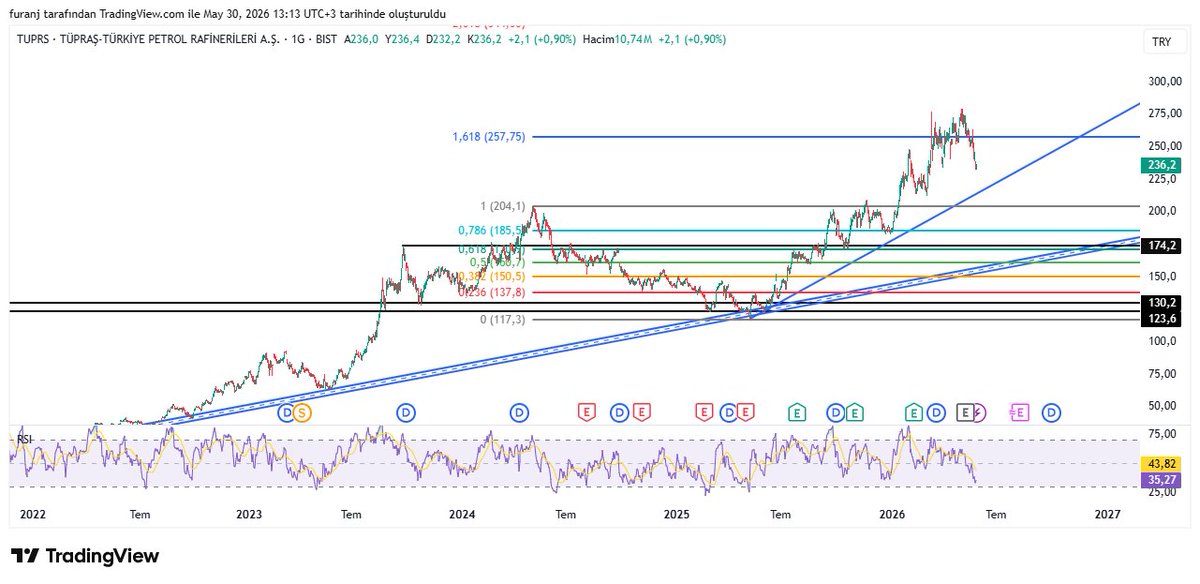Image resolution: width=1200 pixels, height=584 pixels.
Task: Click the D dividend marker after pink E
Action: pyautogui.click(x=1051, y=412)
